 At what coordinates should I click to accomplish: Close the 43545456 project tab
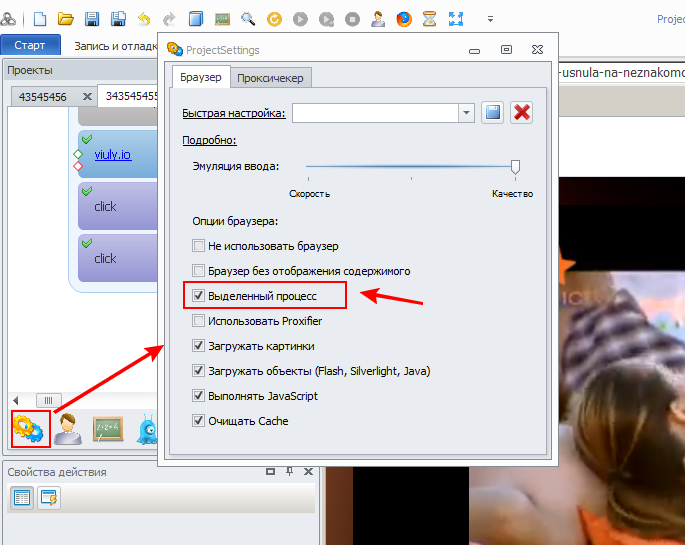coord(87,96)
